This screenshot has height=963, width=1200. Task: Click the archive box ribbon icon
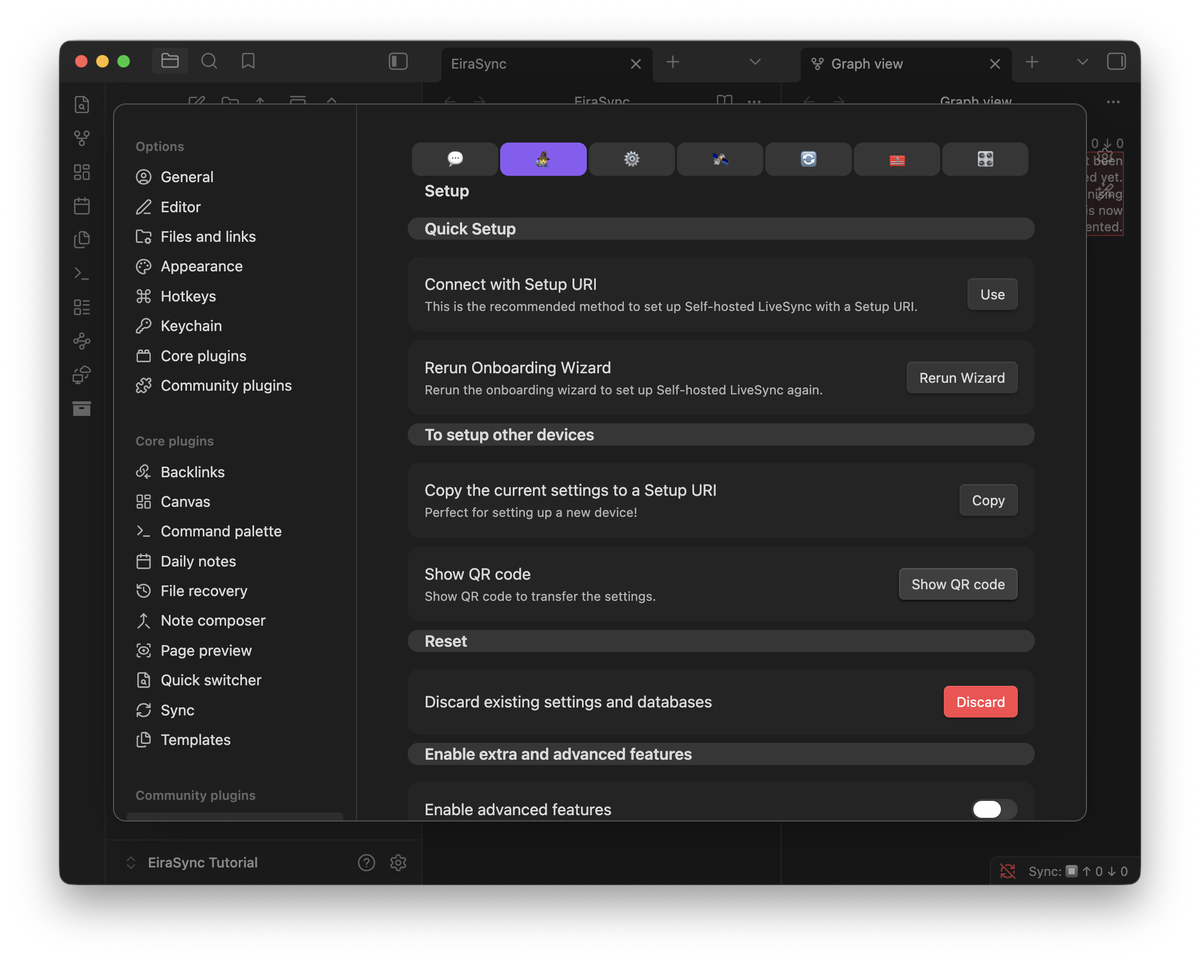click(82, 408)
